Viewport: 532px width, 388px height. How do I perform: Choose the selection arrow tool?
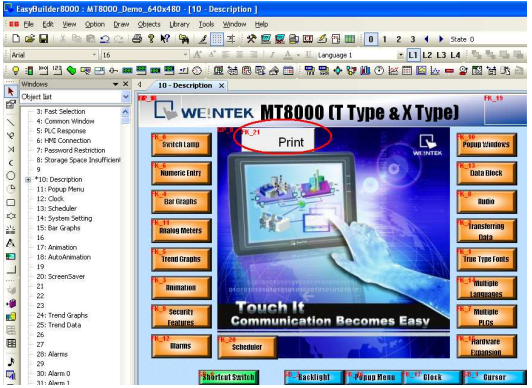tap(11, 92)
